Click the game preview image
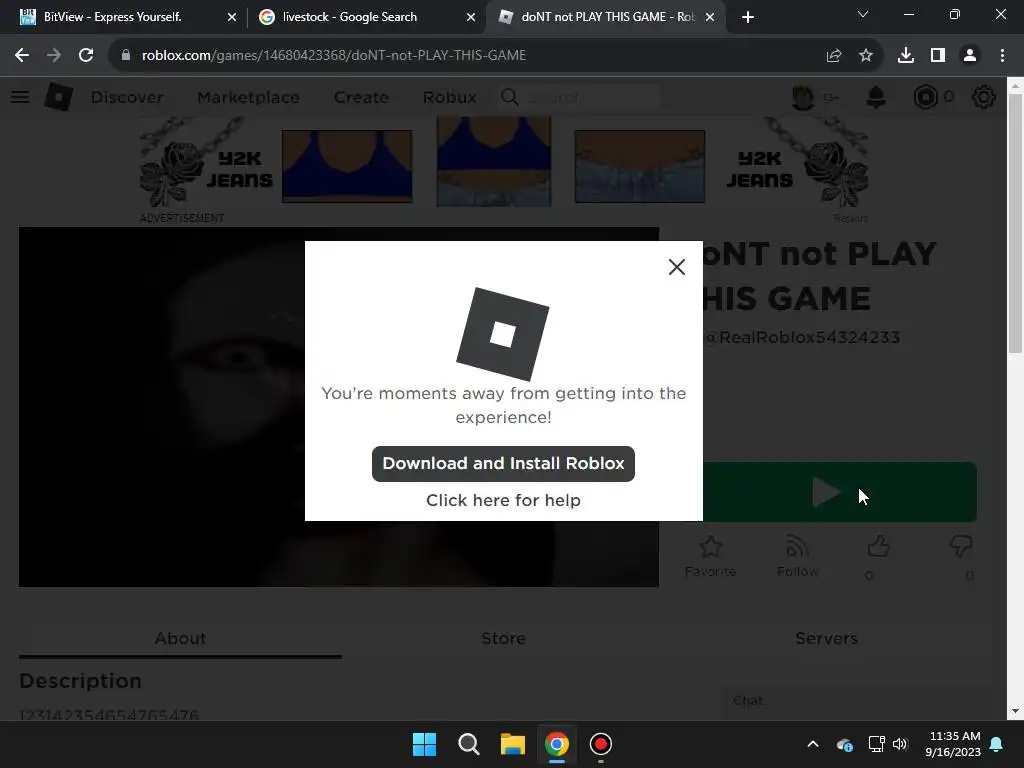The height and width of the screenshot is (768, 1024). [x=162, y=406]
